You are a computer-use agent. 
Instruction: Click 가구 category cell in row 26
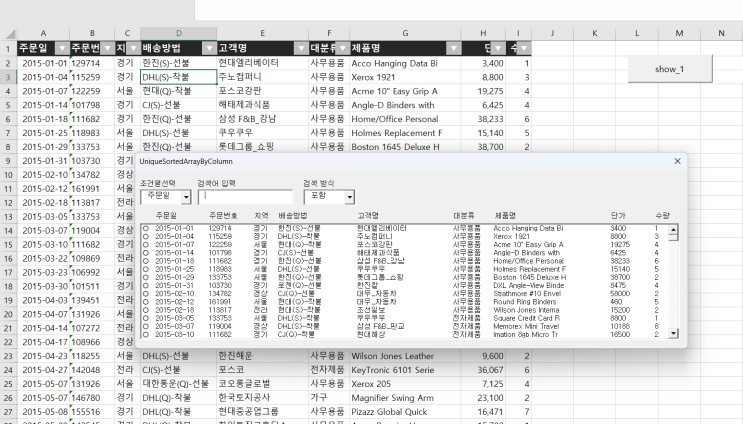pyautogui.click(x=329, y=398)
